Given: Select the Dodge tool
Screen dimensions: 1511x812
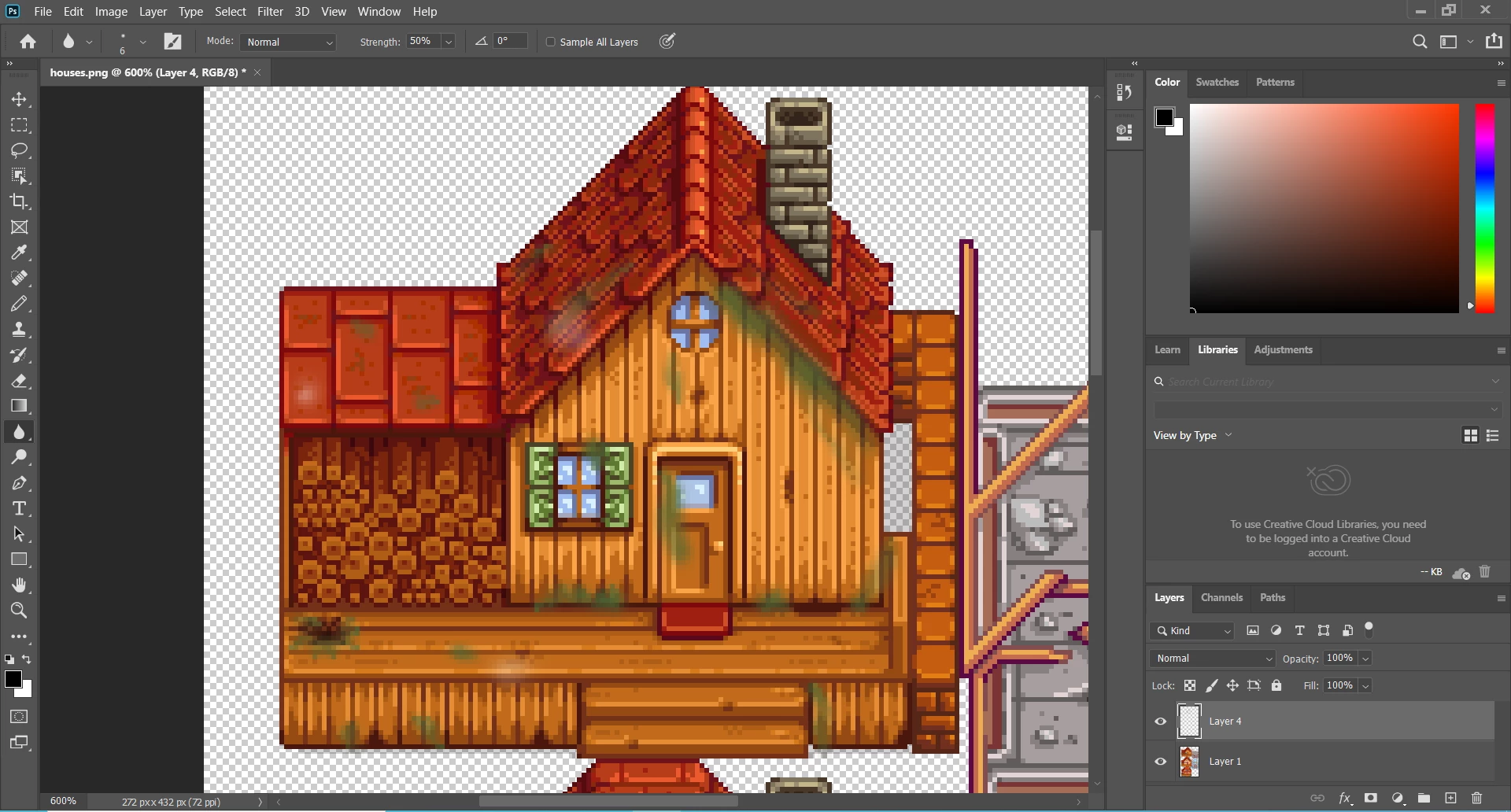Looking at the screenshot, I should pos(20,457).
